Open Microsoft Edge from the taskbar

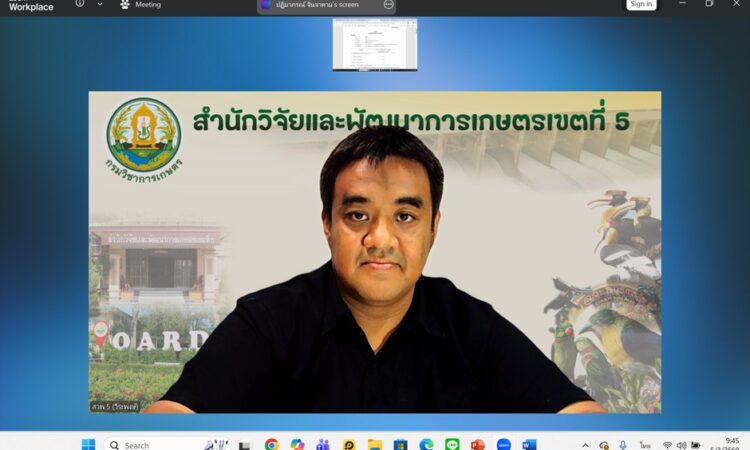[426, 444]
